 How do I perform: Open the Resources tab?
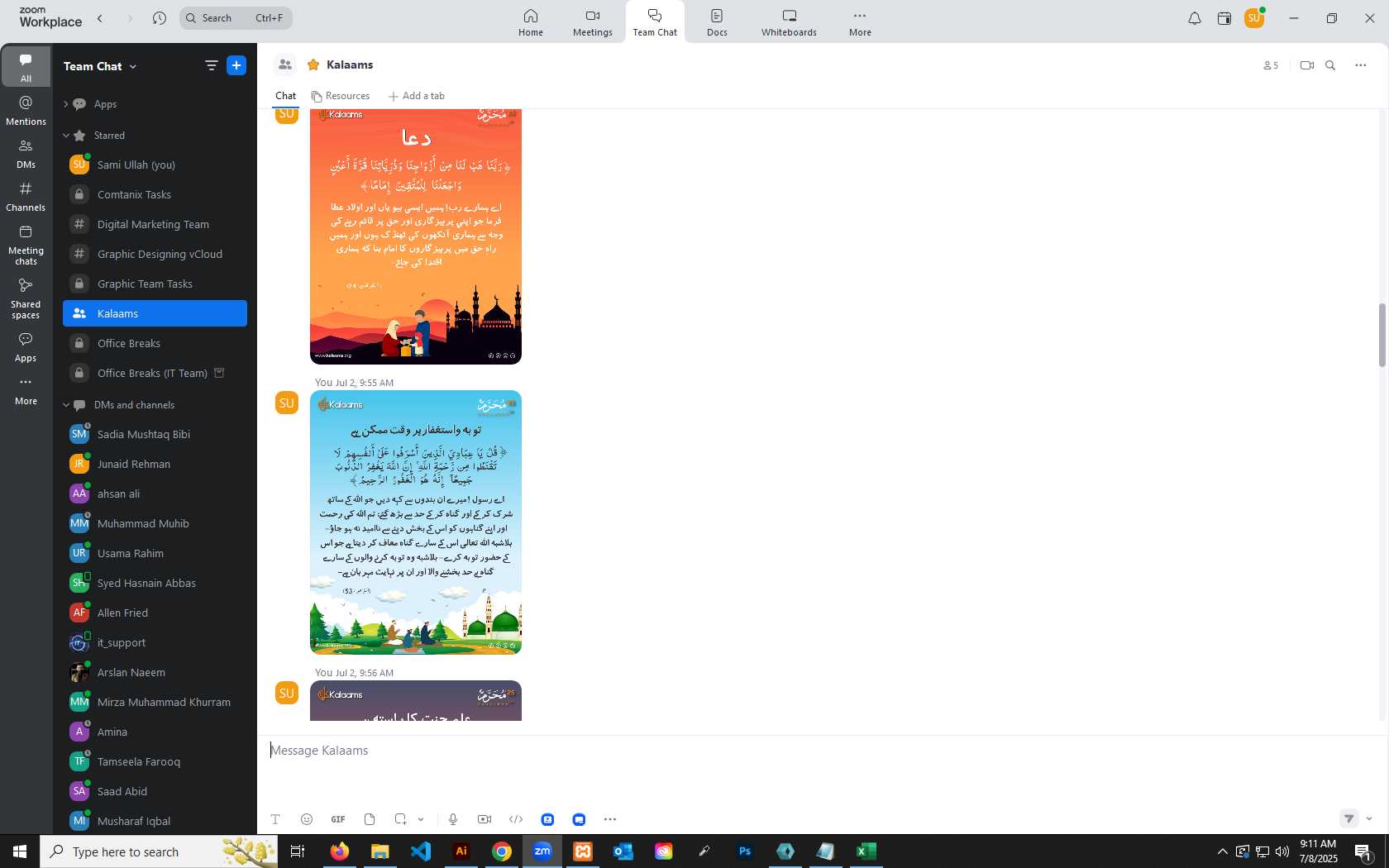coord(341,96)
